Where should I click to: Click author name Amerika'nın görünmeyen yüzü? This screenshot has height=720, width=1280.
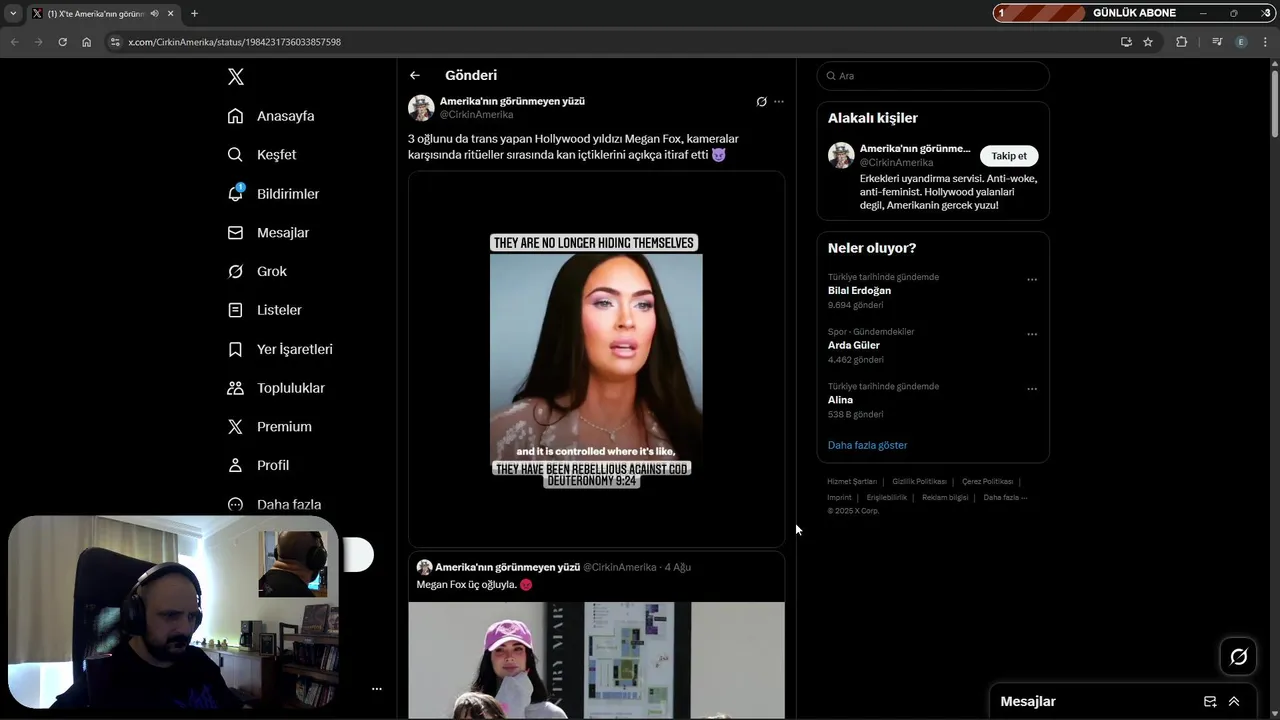[x=512, y=101]
